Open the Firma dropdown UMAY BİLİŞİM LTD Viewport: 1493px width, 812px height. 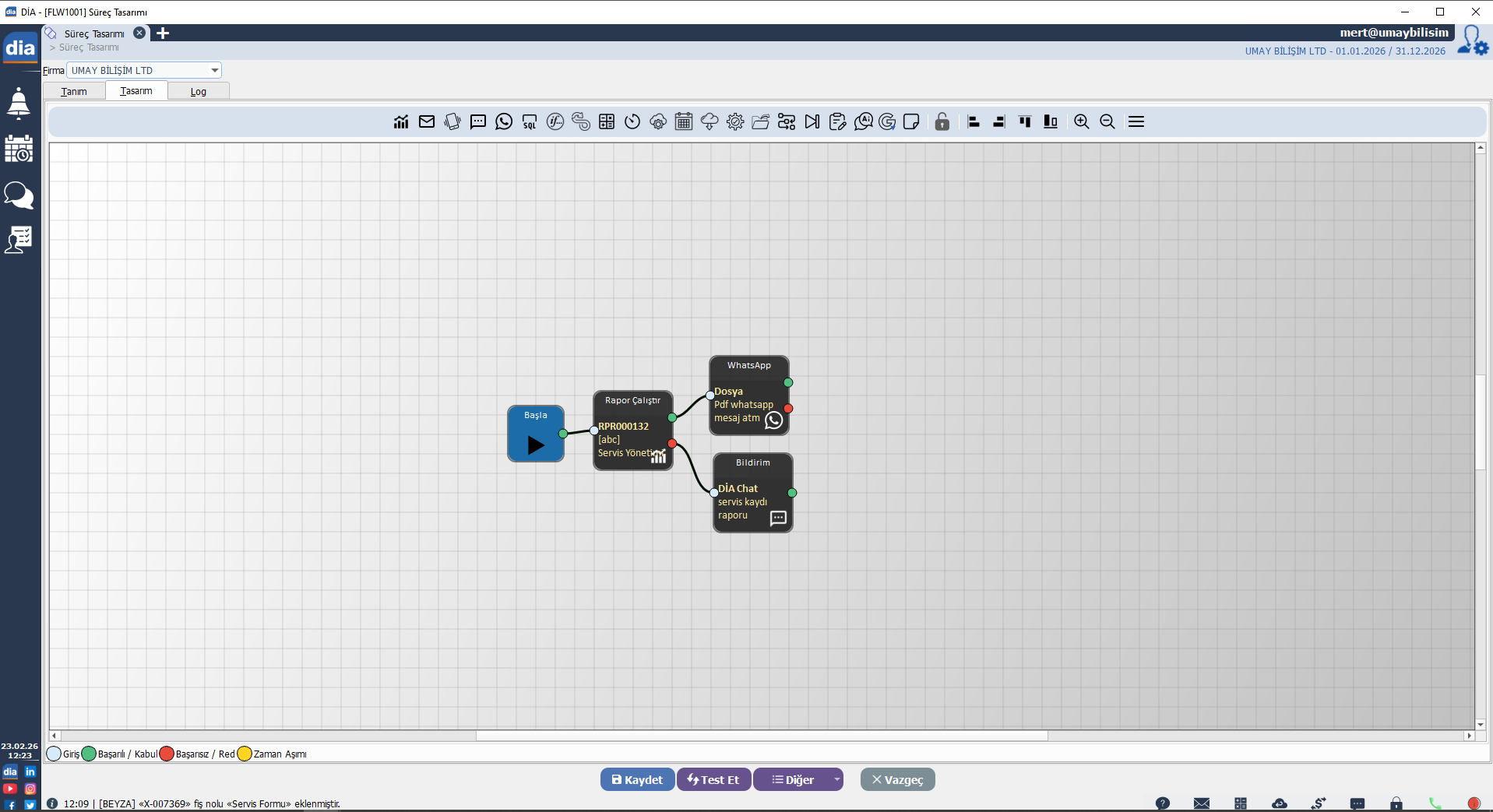click(x=144, y=70)
